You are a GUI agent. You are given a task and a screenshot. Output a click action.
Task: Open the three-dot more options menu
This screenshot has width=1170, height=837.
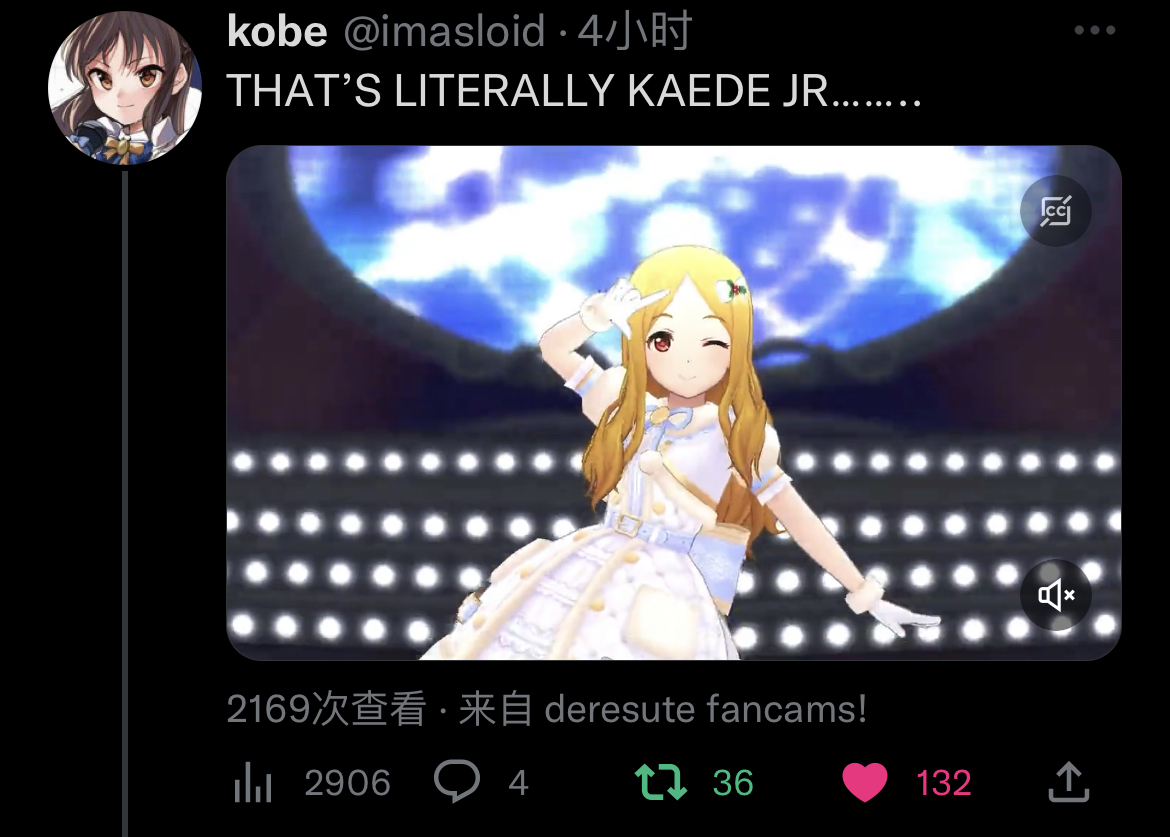(x=1095, y=31)
